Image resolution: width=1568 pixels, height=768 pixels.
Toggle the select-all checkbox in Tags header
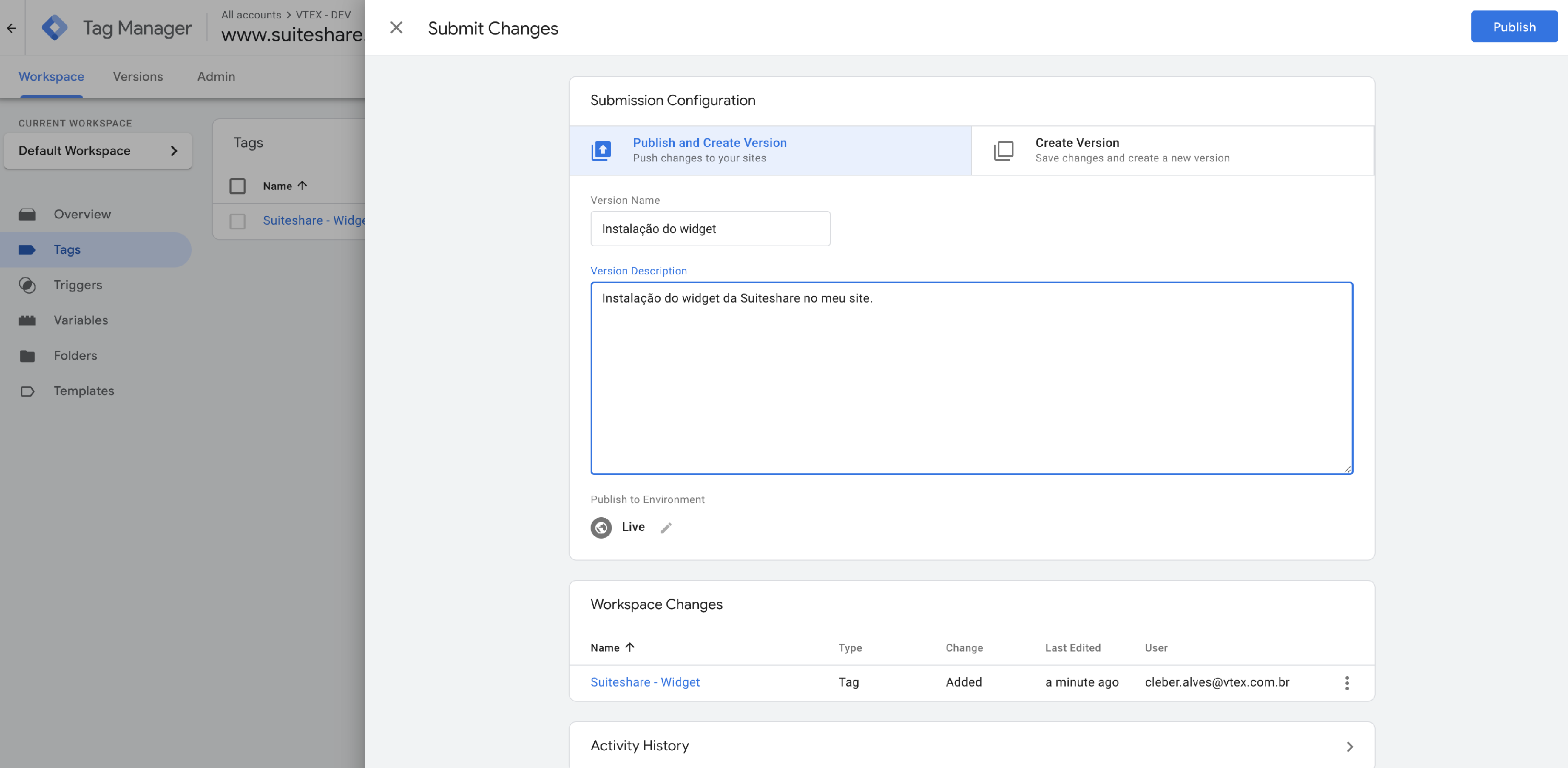click(x=237, y=185)
